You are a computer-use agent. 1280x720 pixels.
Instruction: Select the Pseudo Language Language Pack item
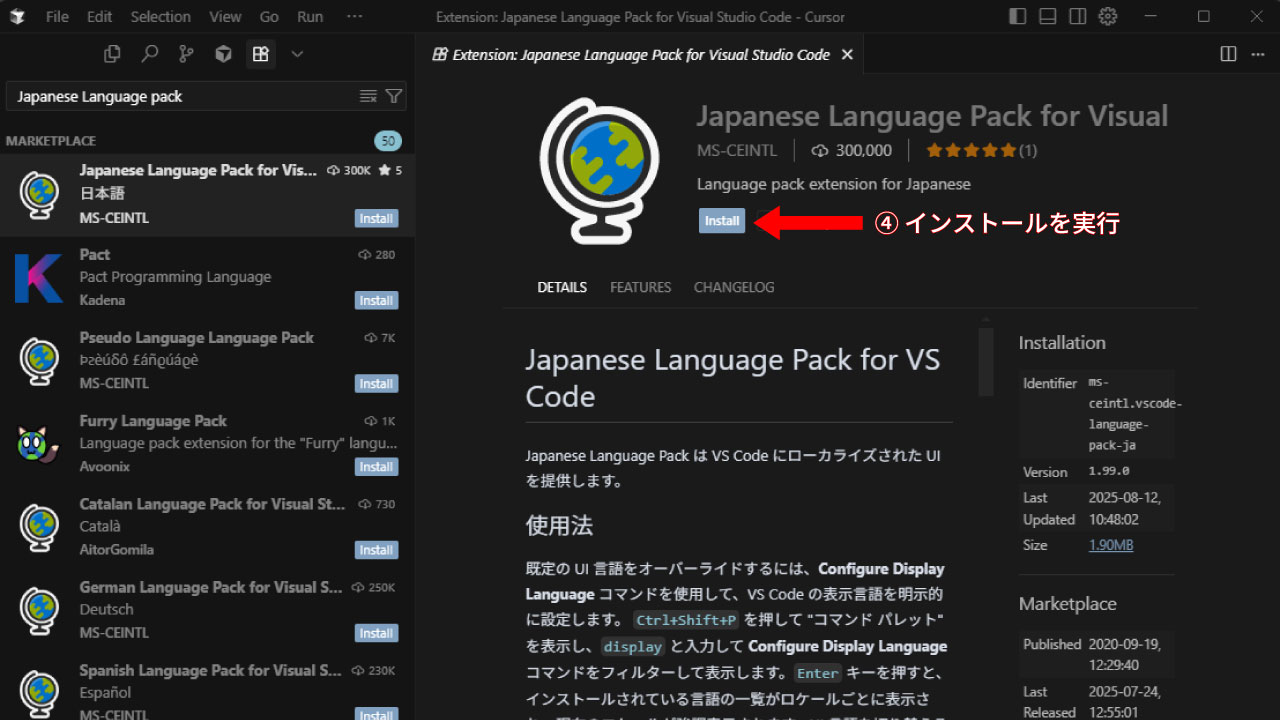tap(207, 360)
